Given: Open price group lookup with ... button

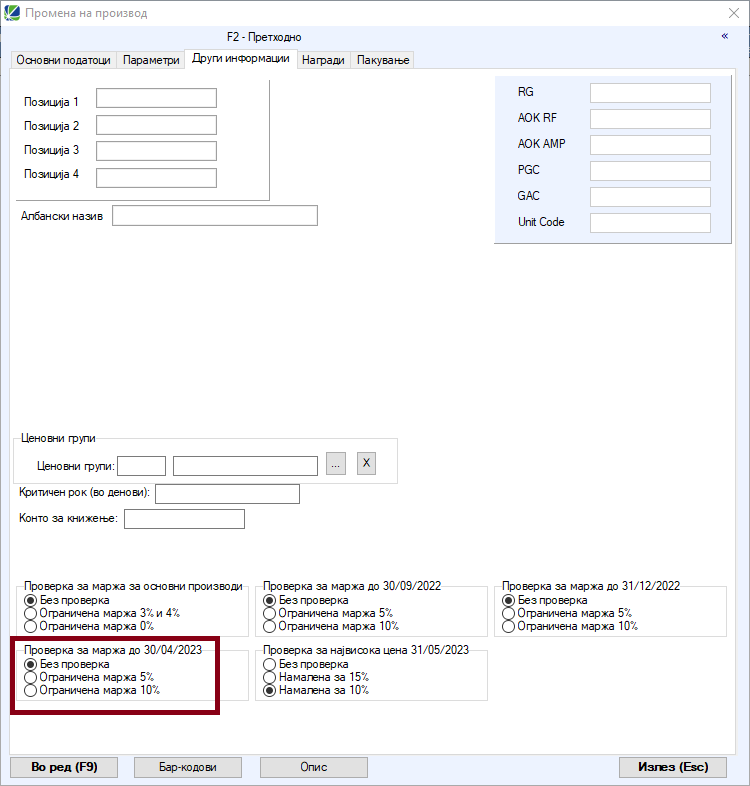Looking at the screenshot, I should tap(335, 463).
